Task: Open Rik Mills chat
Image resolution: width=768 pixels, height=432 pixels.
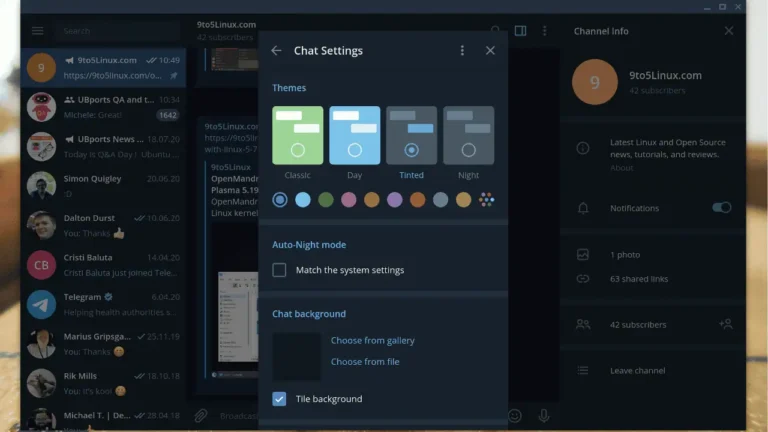Action: pos(103,384)
